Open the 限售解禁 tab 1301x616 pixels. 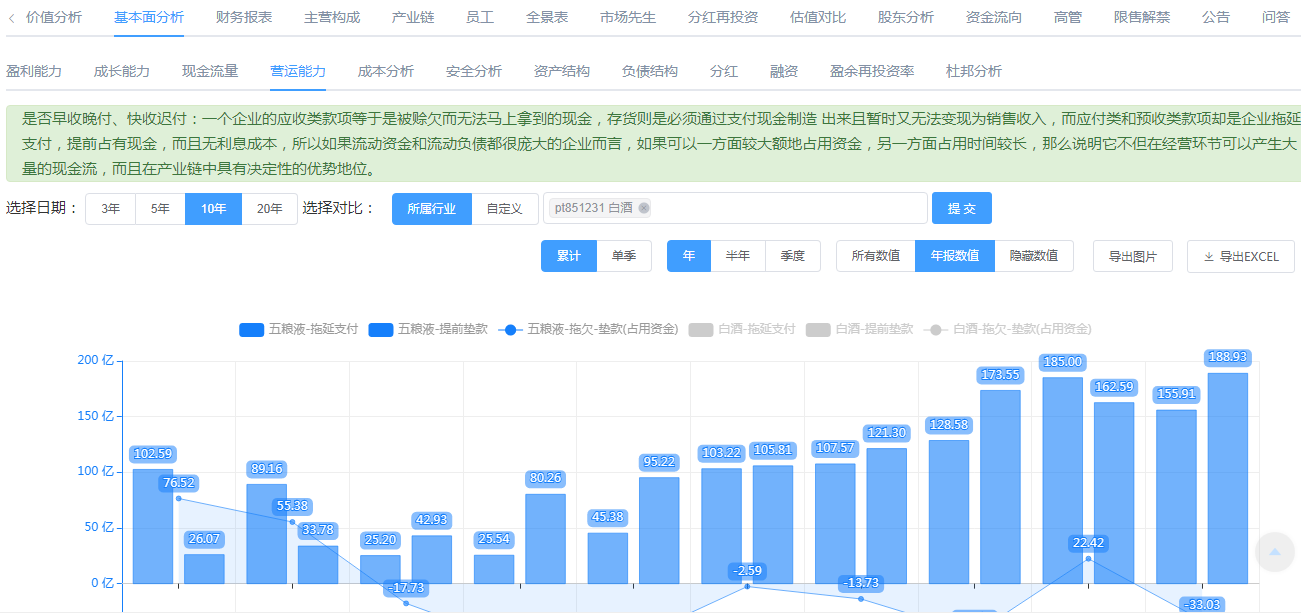[1142, 17]
